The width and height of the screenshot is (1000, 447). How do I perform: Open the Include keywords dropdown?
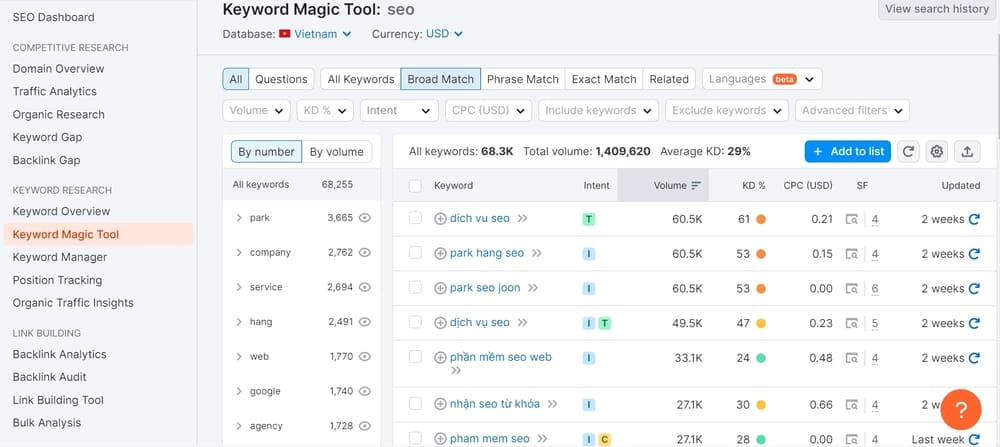coord(599,110)
